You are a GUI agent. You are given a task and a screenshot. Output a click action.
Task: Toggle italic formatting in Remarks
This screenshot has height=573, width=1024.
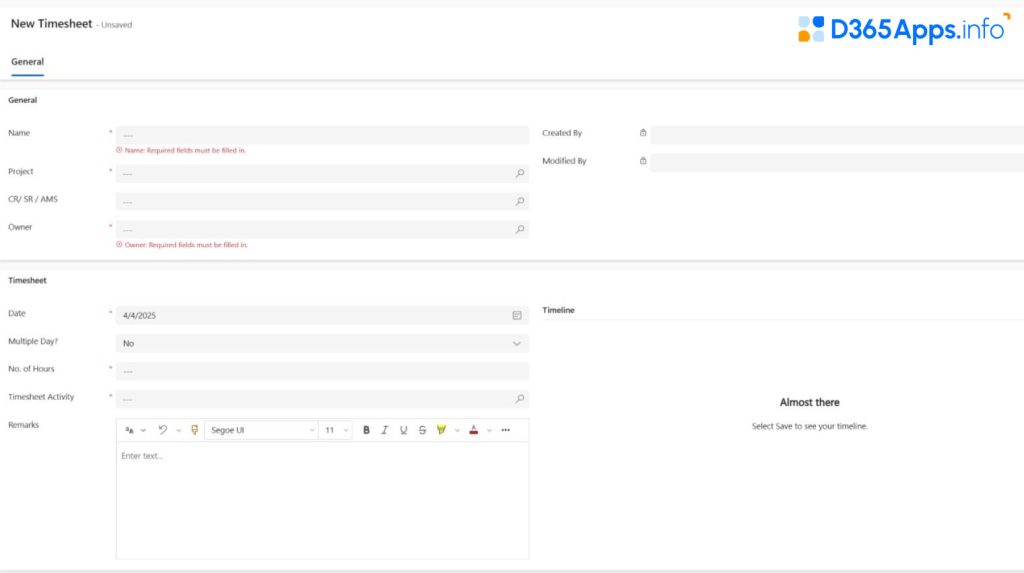click(385, 430)
